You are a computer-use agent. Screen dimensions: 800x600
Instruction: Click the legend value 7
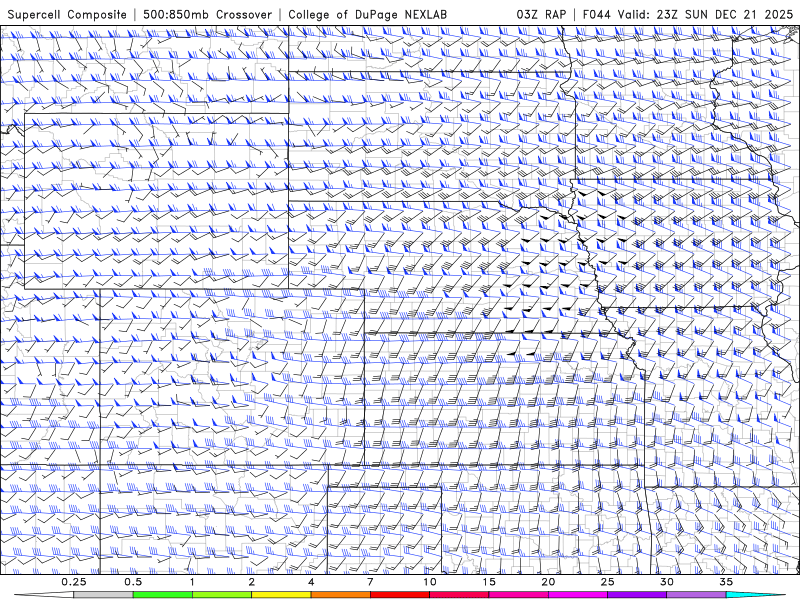[x=370, y=582]
